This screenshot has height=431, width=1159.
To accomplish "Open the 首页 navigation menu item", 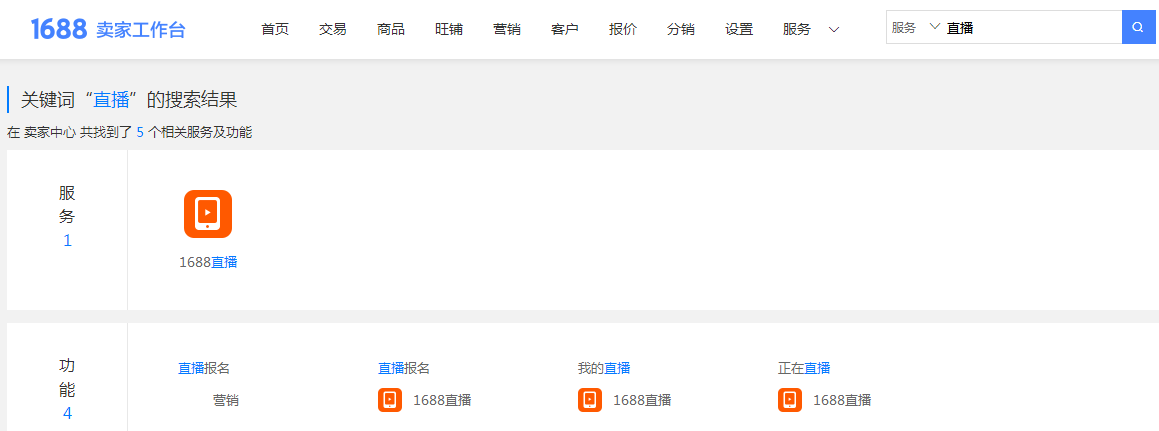I will point(275,29).
